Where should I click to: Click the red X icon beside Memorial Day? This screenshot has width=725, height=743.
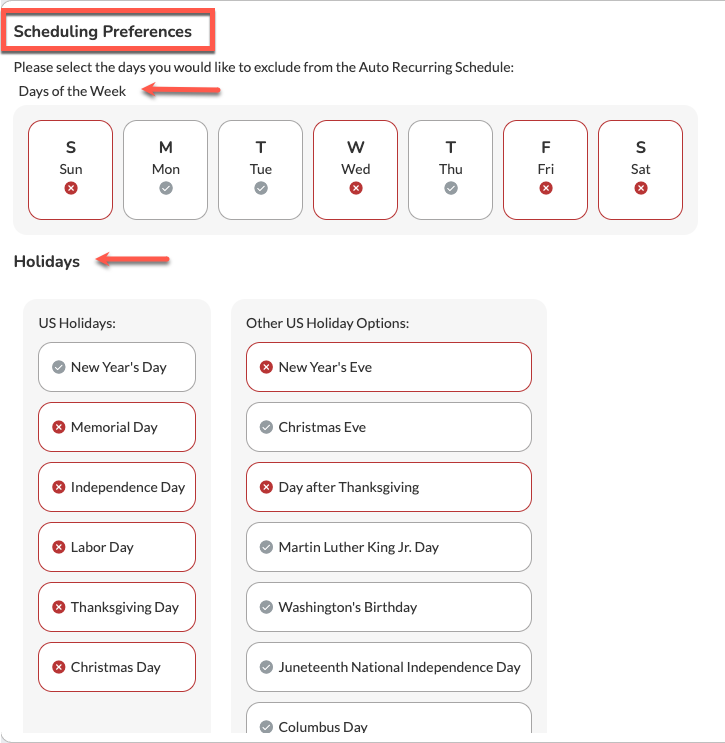tap(59, 427)
